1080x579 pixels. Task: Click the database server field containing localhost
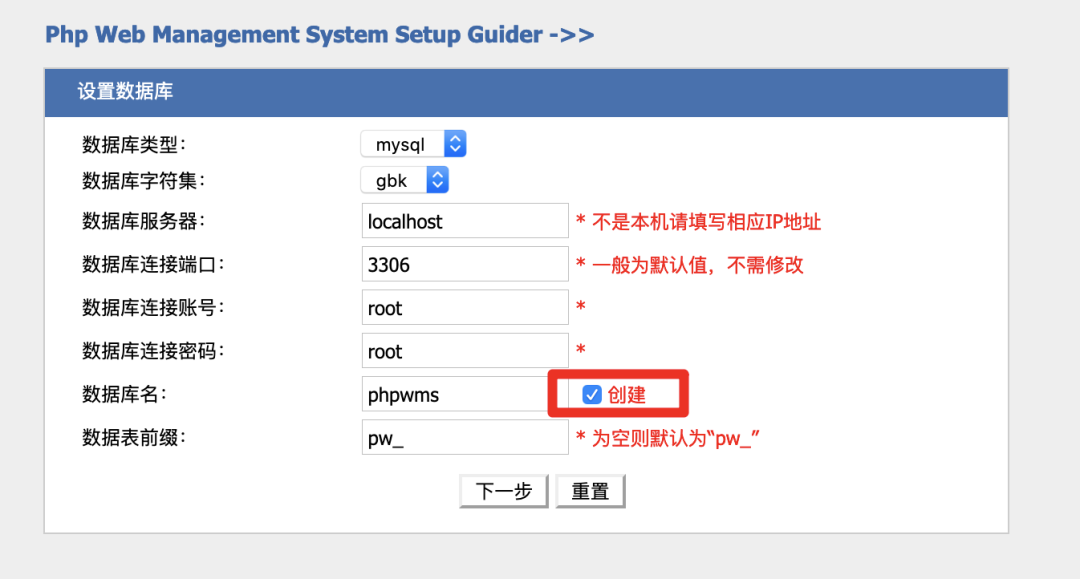point(465,221)
